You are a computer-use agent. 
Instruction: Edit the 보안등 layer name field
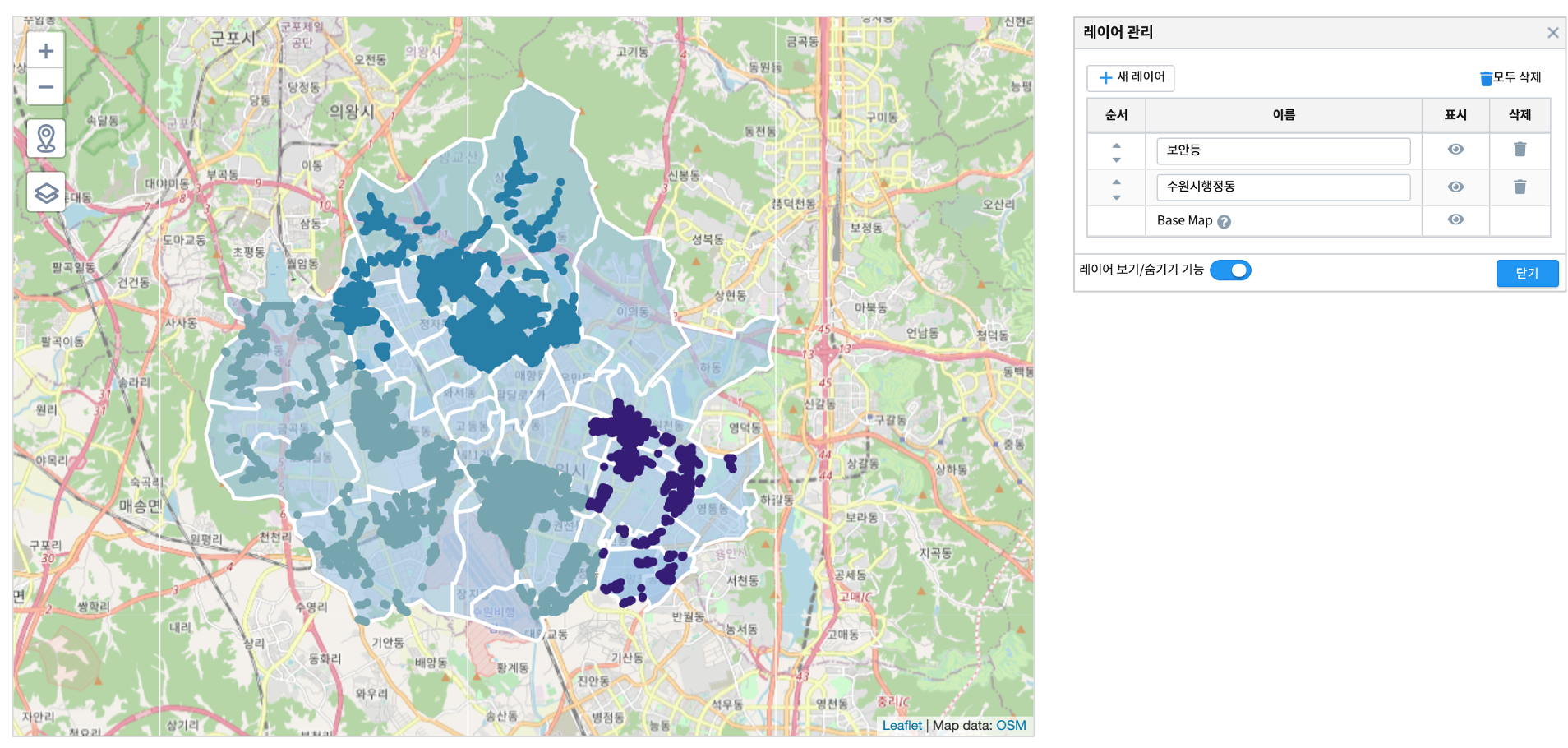point(1283,150)
